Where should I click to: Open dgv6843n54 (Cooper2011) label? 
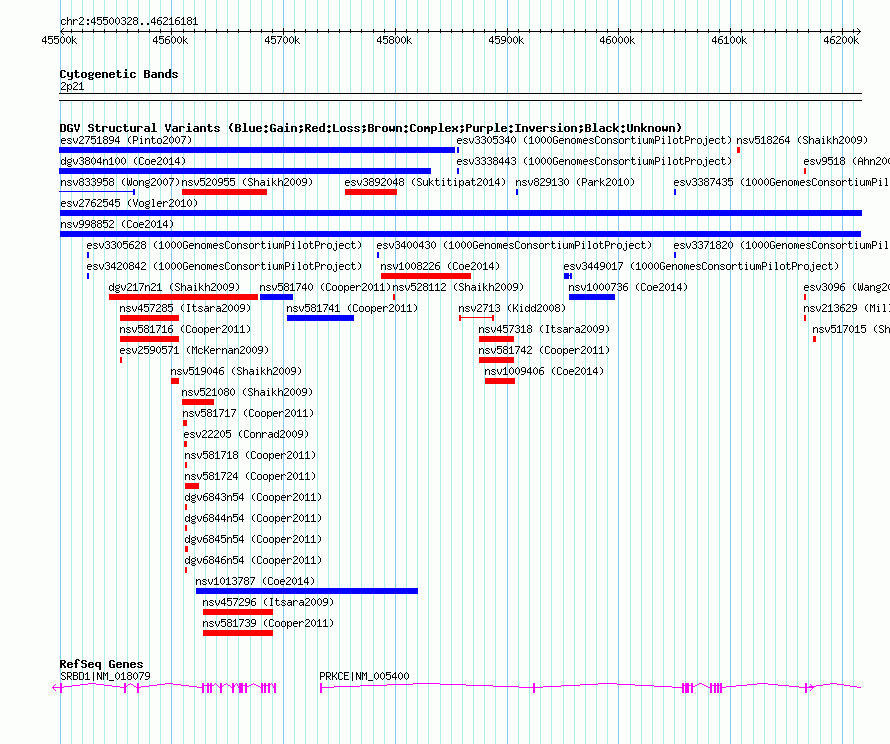253,497
